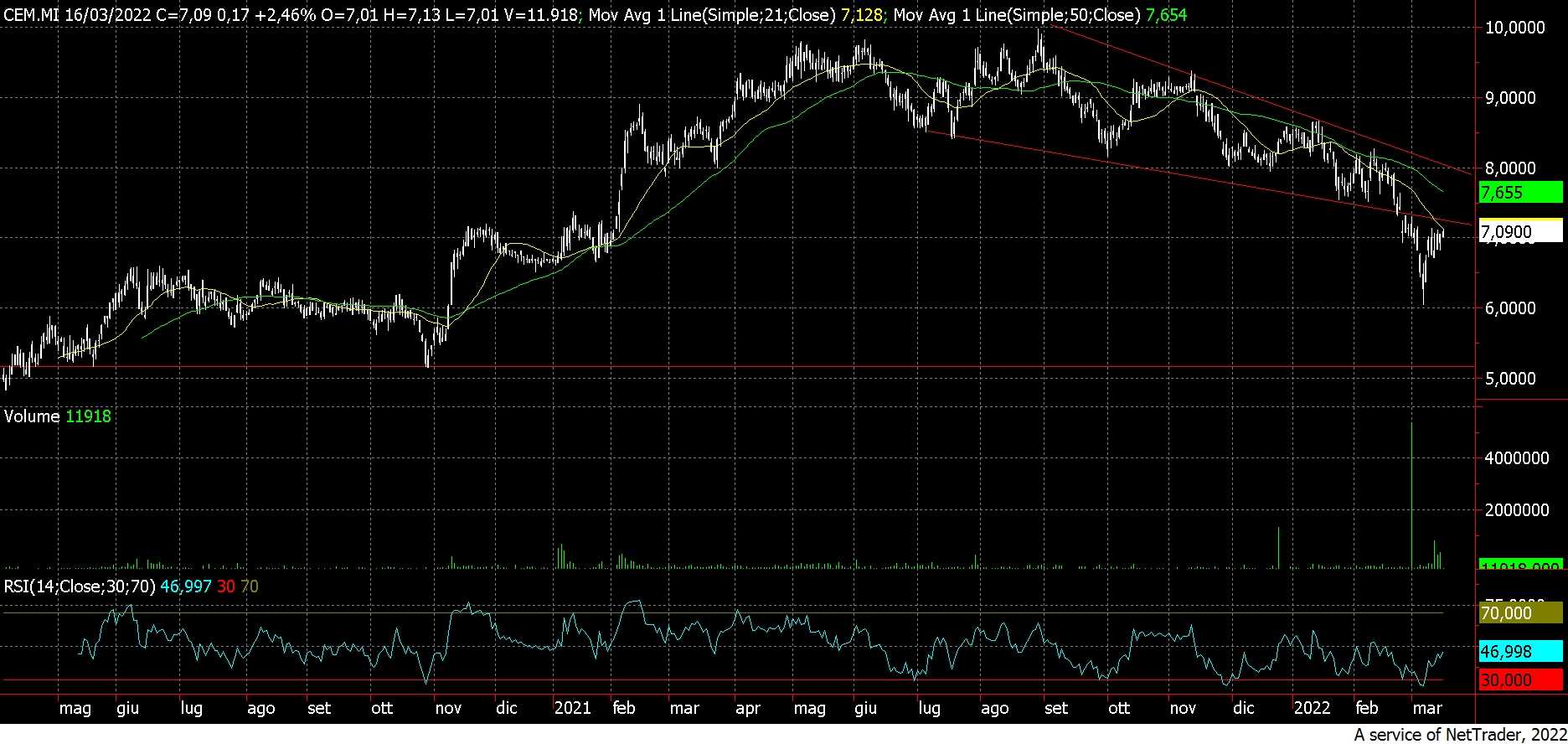Select the green 11918 value beside Volume
Image resolution: width=1568 pixels, height=744 pixels.
tap(88, 416)
